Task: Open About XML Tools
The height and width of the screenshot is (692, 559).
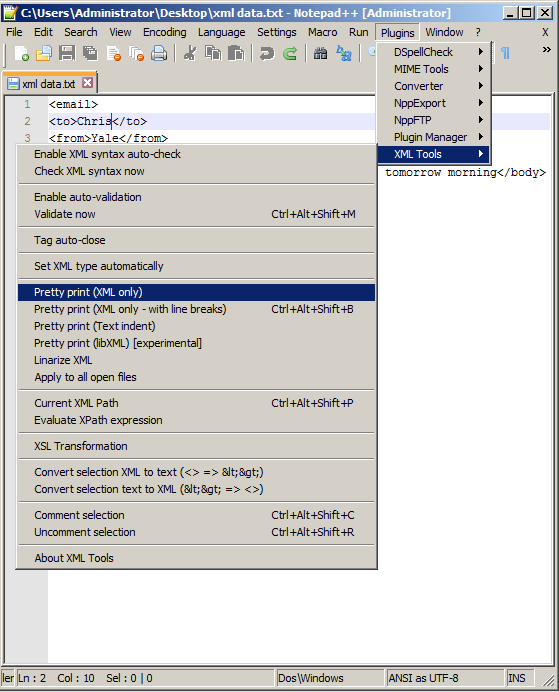Action: click(196, 558)
